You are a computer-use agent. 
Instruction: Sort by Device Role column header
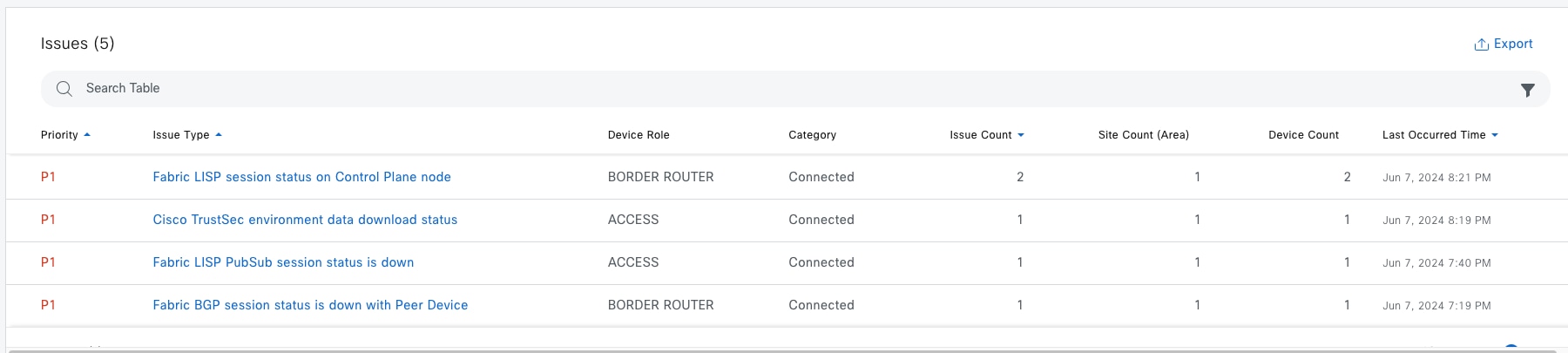click(x=639, y=135)
